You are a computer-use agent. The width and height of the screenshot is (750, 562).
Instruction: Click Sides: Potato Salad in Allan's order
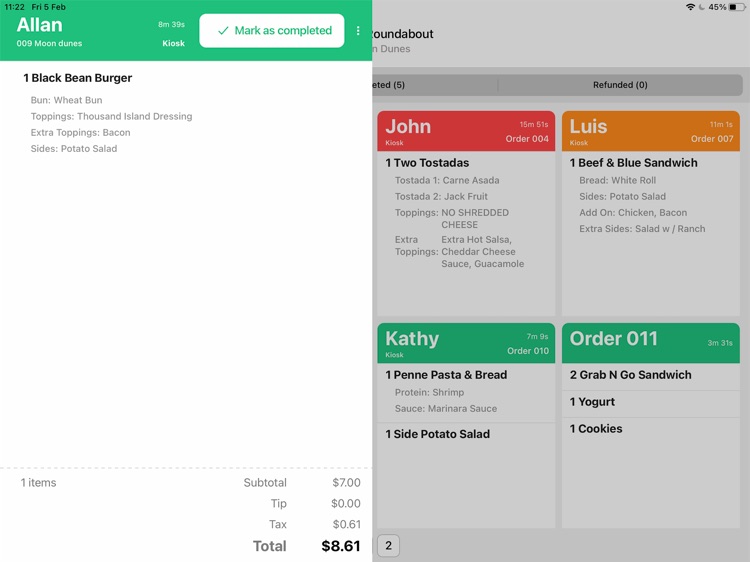(74, 149)
